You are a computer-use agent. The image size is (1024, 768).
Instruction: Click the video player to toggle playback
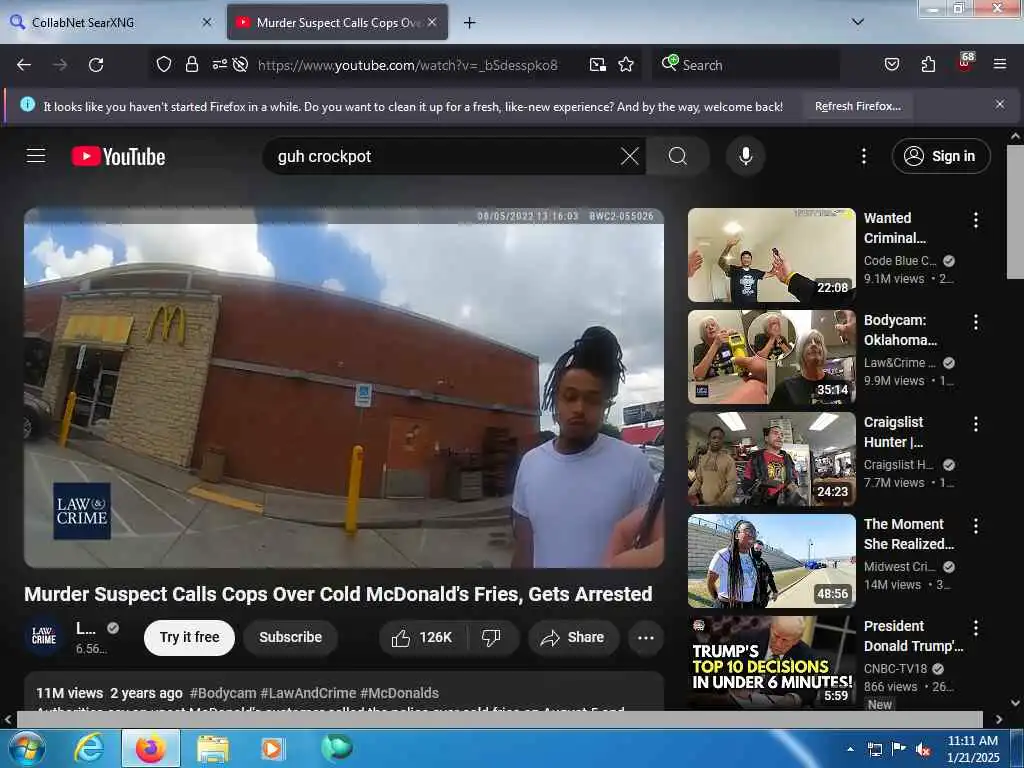(x=344, y=388)
